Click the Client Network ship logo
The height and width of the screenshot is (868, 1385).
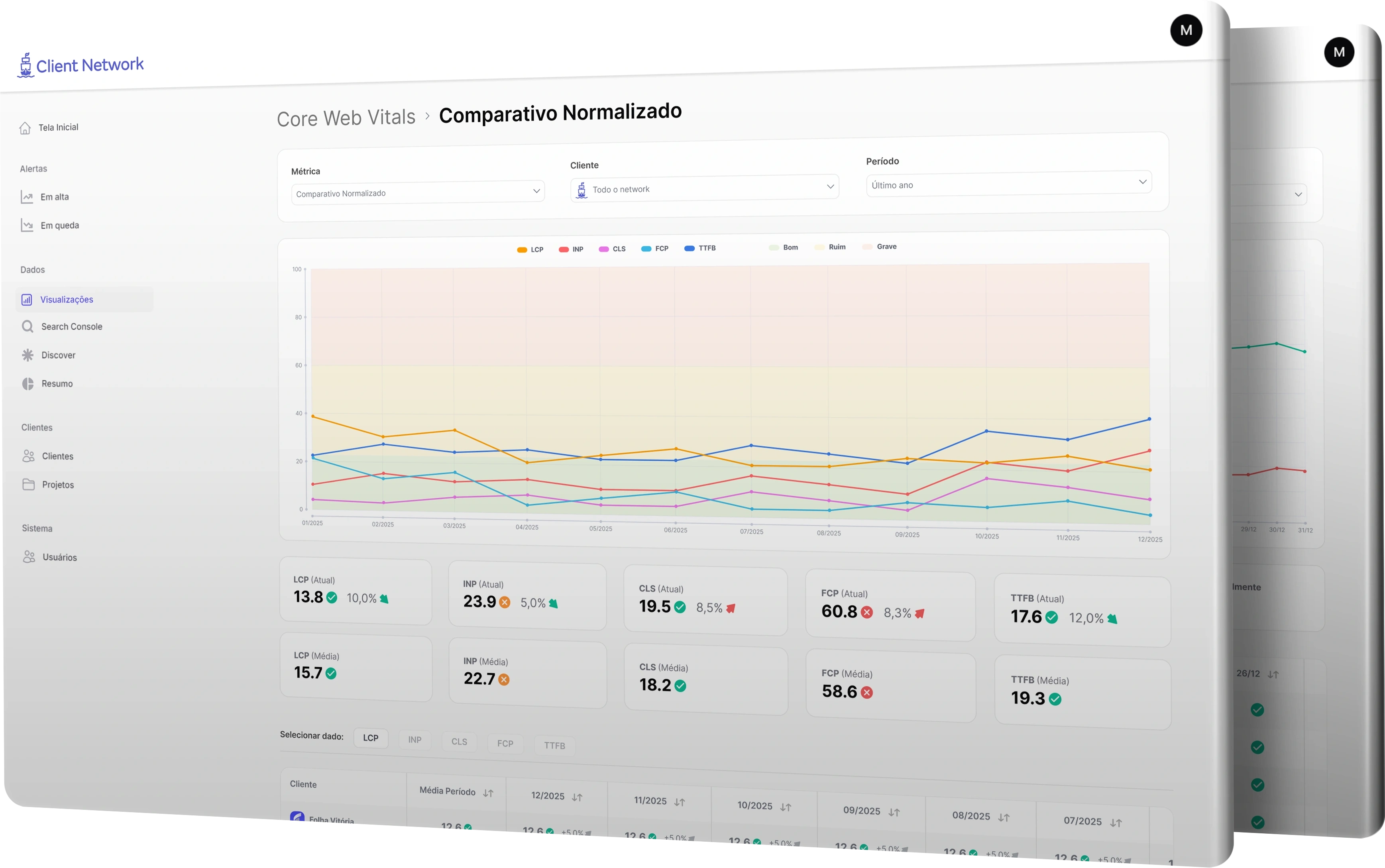point(25,65)
